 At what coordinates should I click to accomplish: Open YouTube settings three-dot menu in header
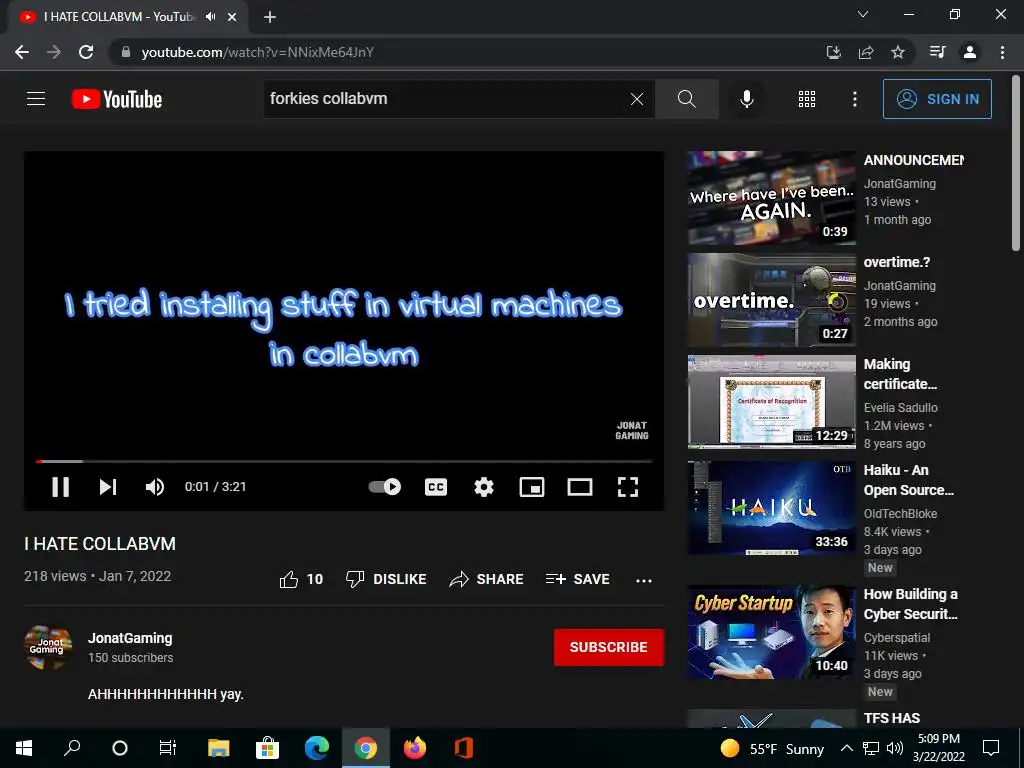(854, 99)
